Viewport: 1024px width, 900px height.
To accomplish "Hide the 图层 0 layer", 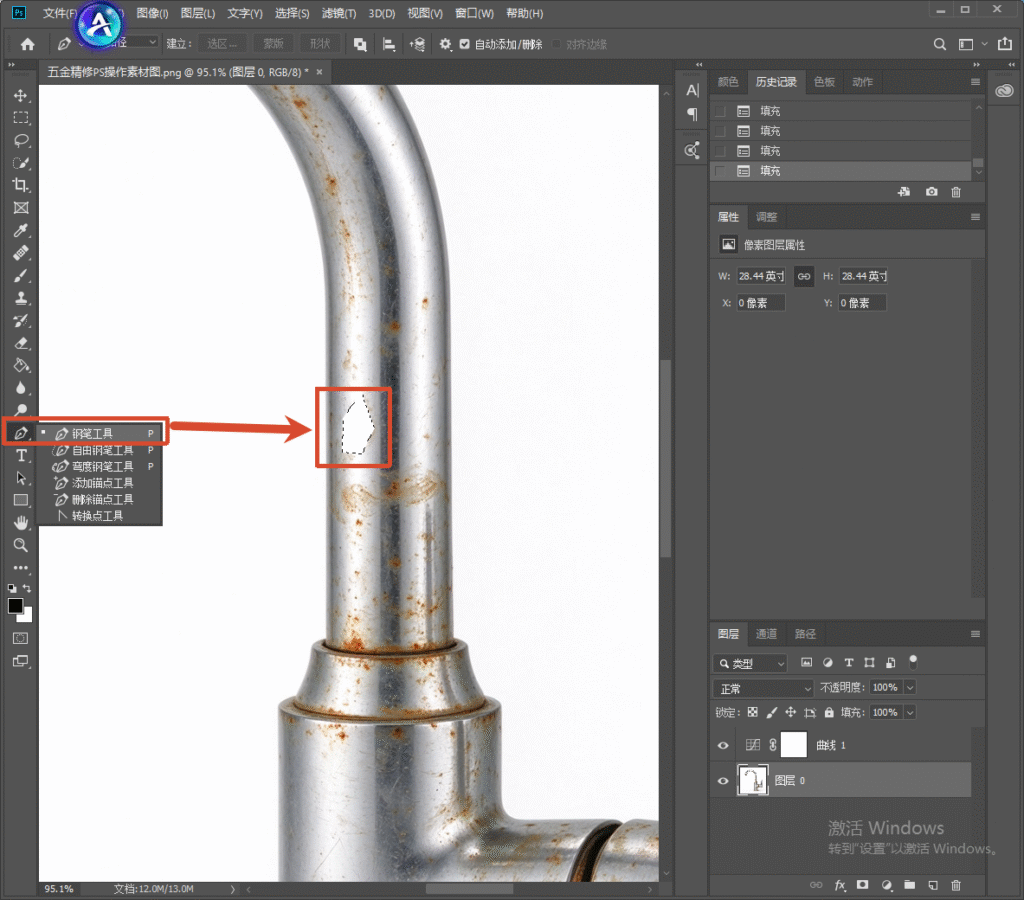I will point(723,781).
